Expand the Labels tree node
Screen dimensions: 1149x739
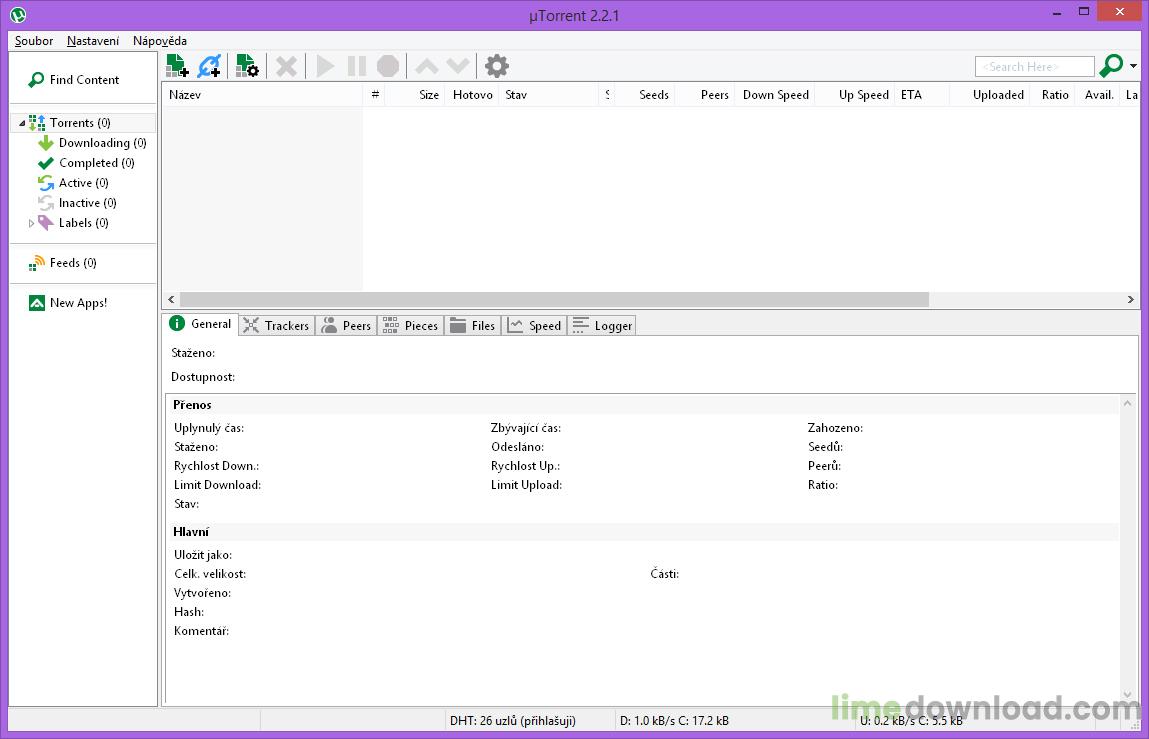[31, 223]
